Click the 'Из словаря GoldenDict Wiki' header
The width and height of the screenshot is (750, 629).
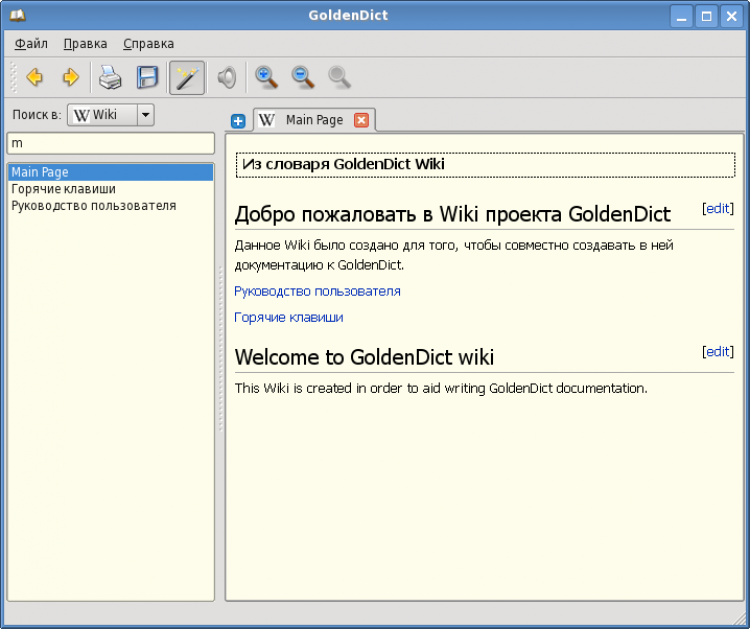485,165
